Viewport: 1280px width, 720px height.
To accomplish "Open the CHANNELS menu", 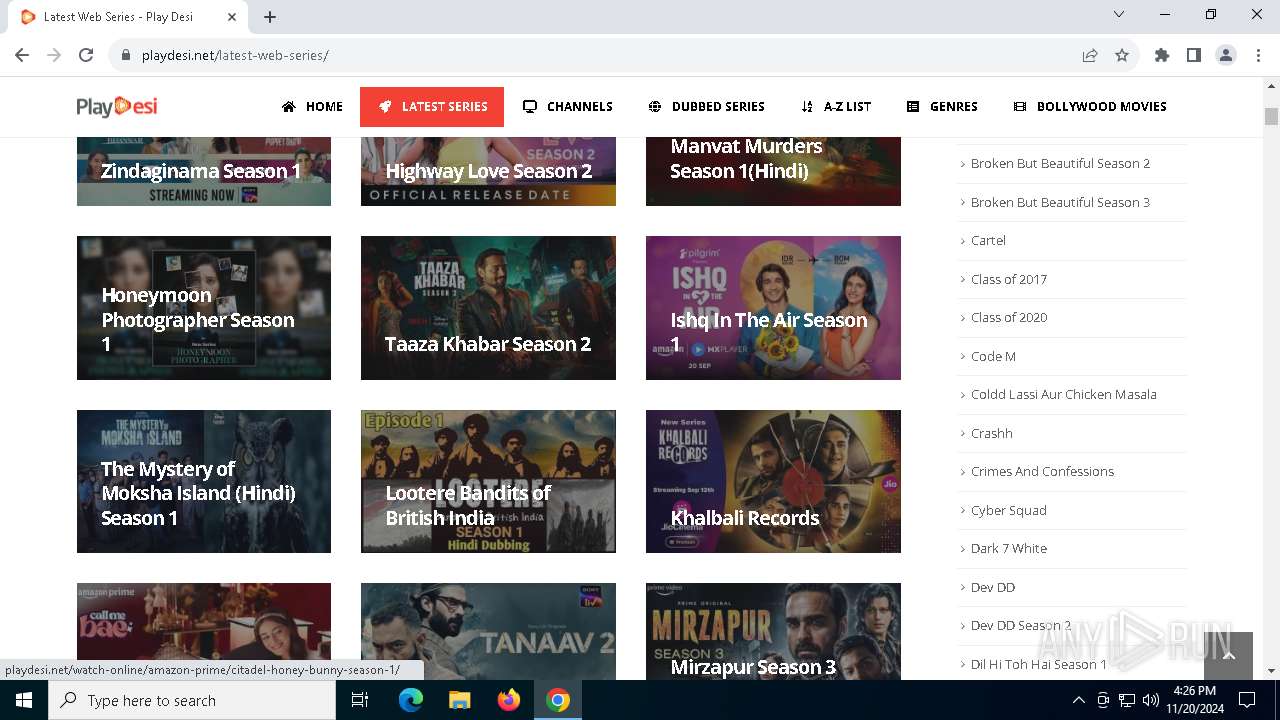I will pyautogui.click(x=568, y=106).
